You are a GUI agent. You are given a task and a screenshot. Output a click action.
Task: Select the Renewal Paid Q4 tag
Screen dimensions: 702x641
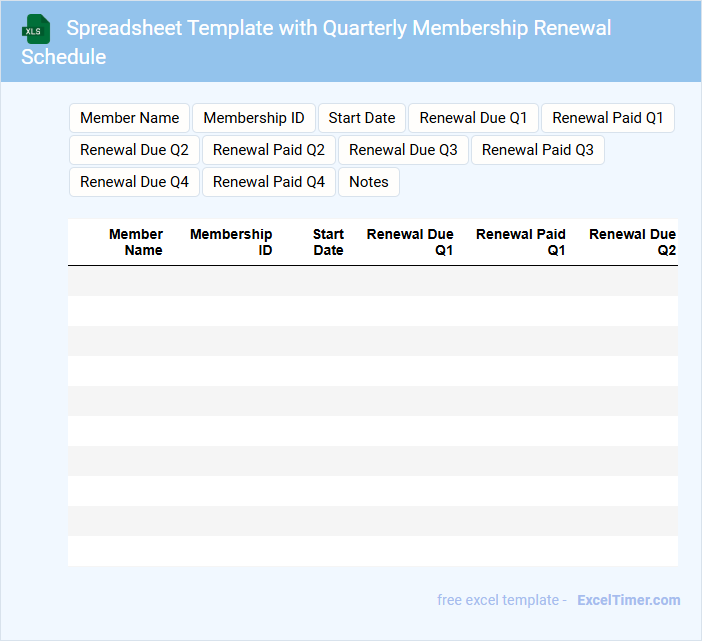point(269,182)
